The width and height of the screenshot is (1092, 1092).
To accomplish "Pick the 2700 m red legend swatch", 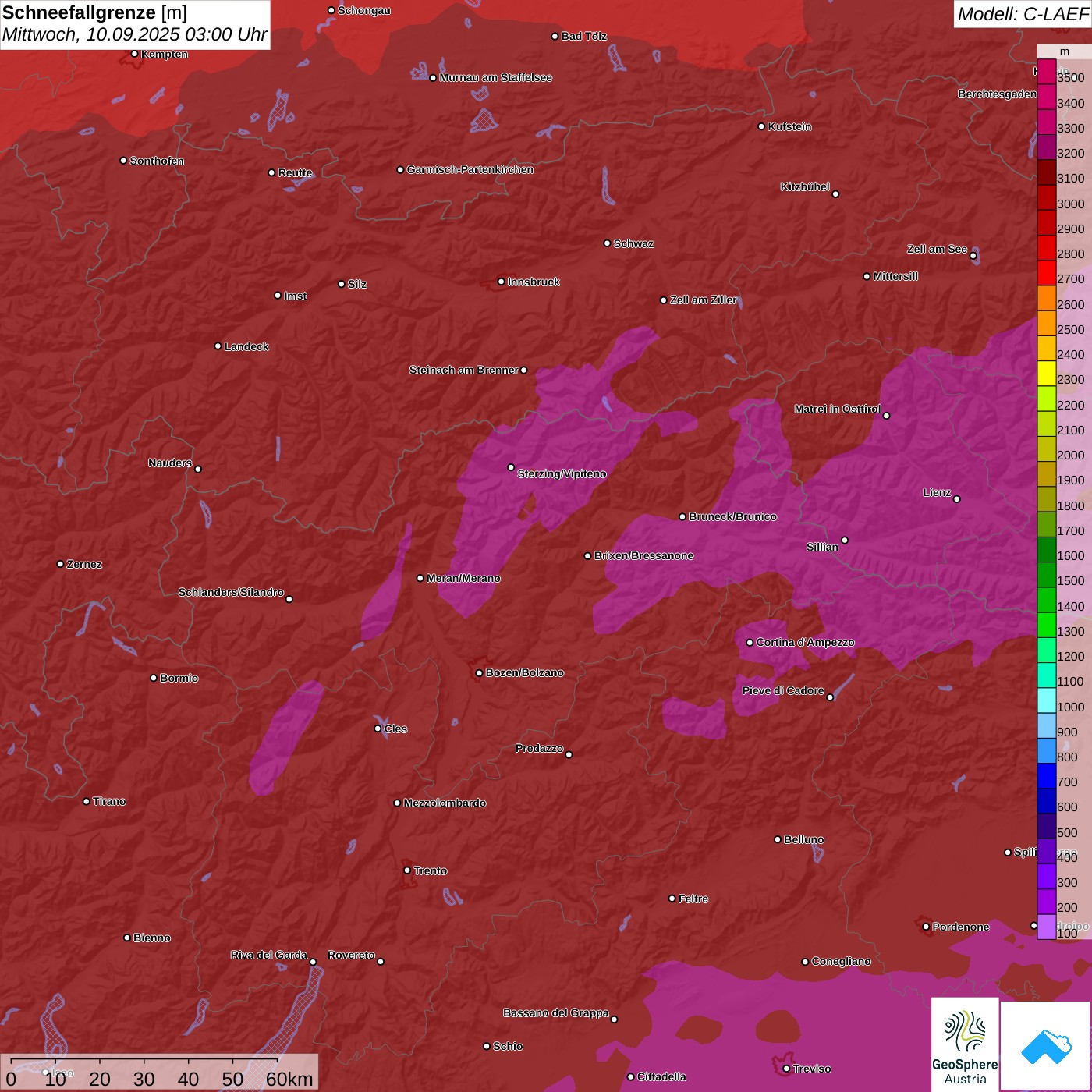I will click(1047, 273).
